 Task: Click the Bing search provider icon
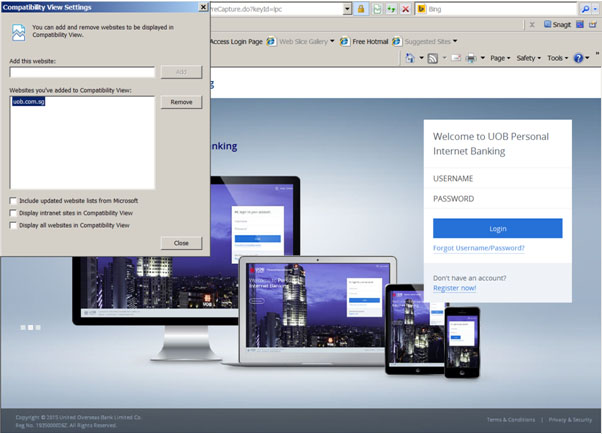point(421,9)
